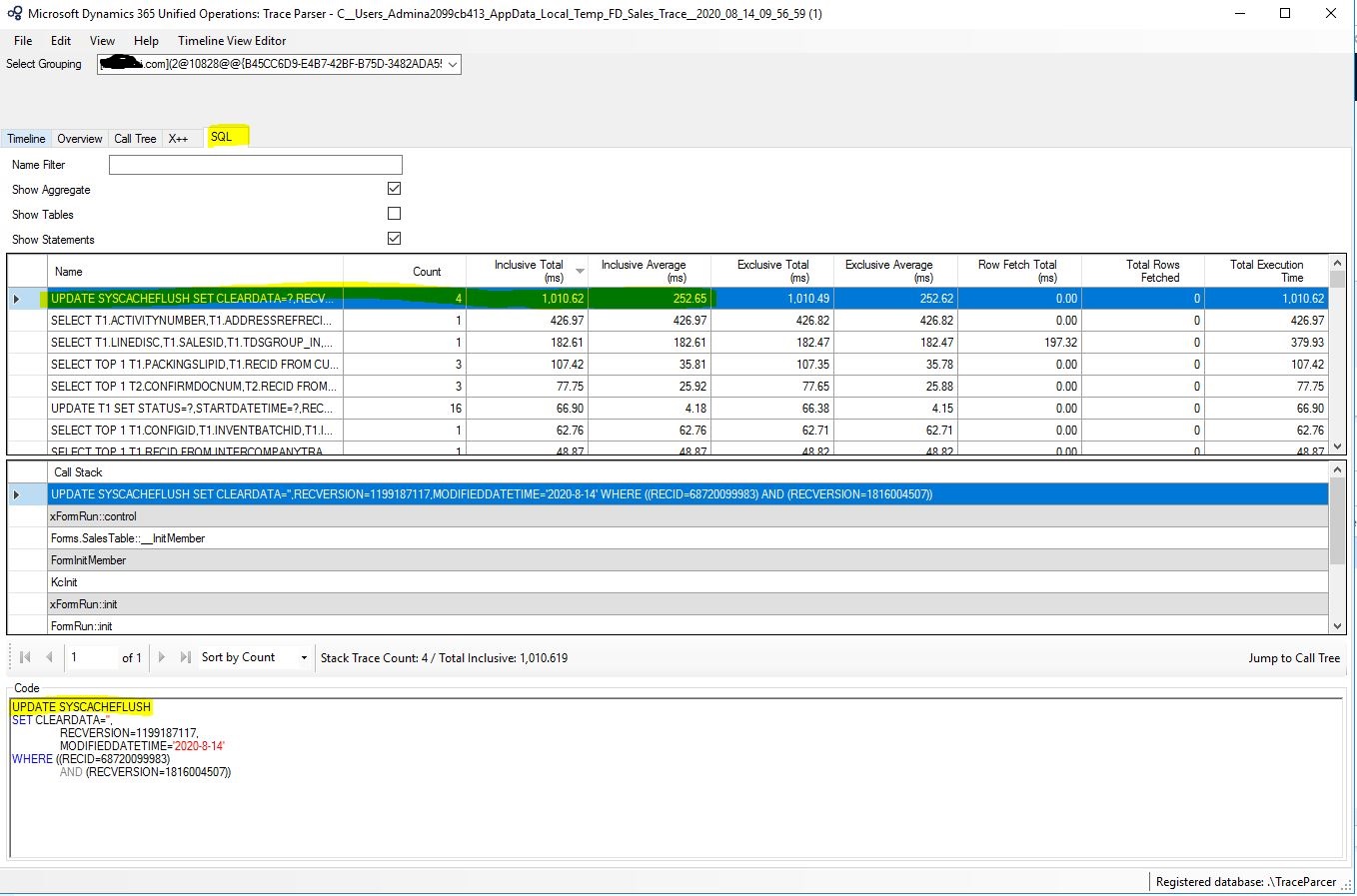The image size is (1357, 896).
Task: Click the Count value 16 cell
Action: [404, 409]
